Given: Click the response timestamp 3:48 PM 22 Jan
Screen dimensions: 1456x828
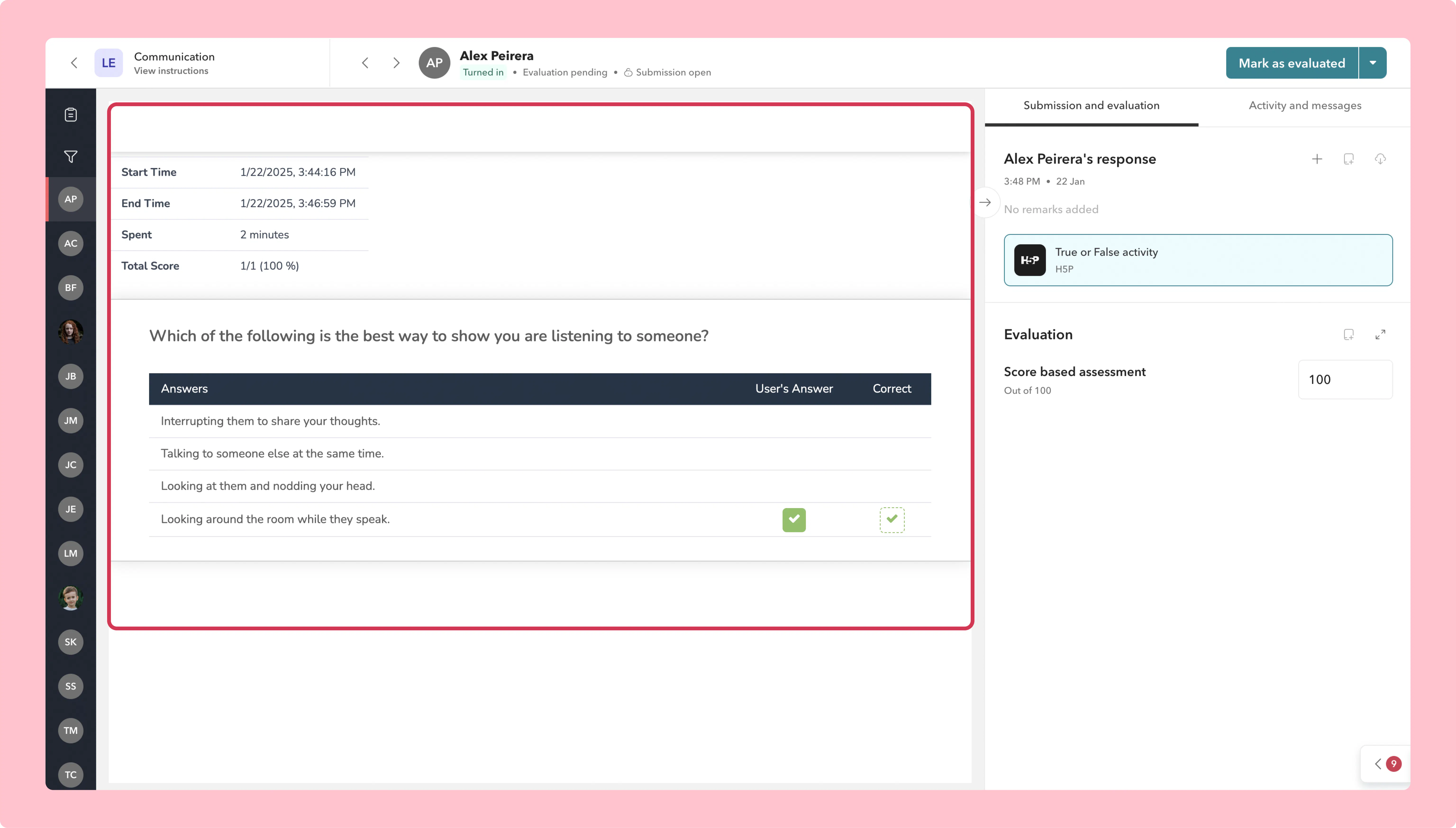Looking at the screenshot, I should click(1044, 182).
